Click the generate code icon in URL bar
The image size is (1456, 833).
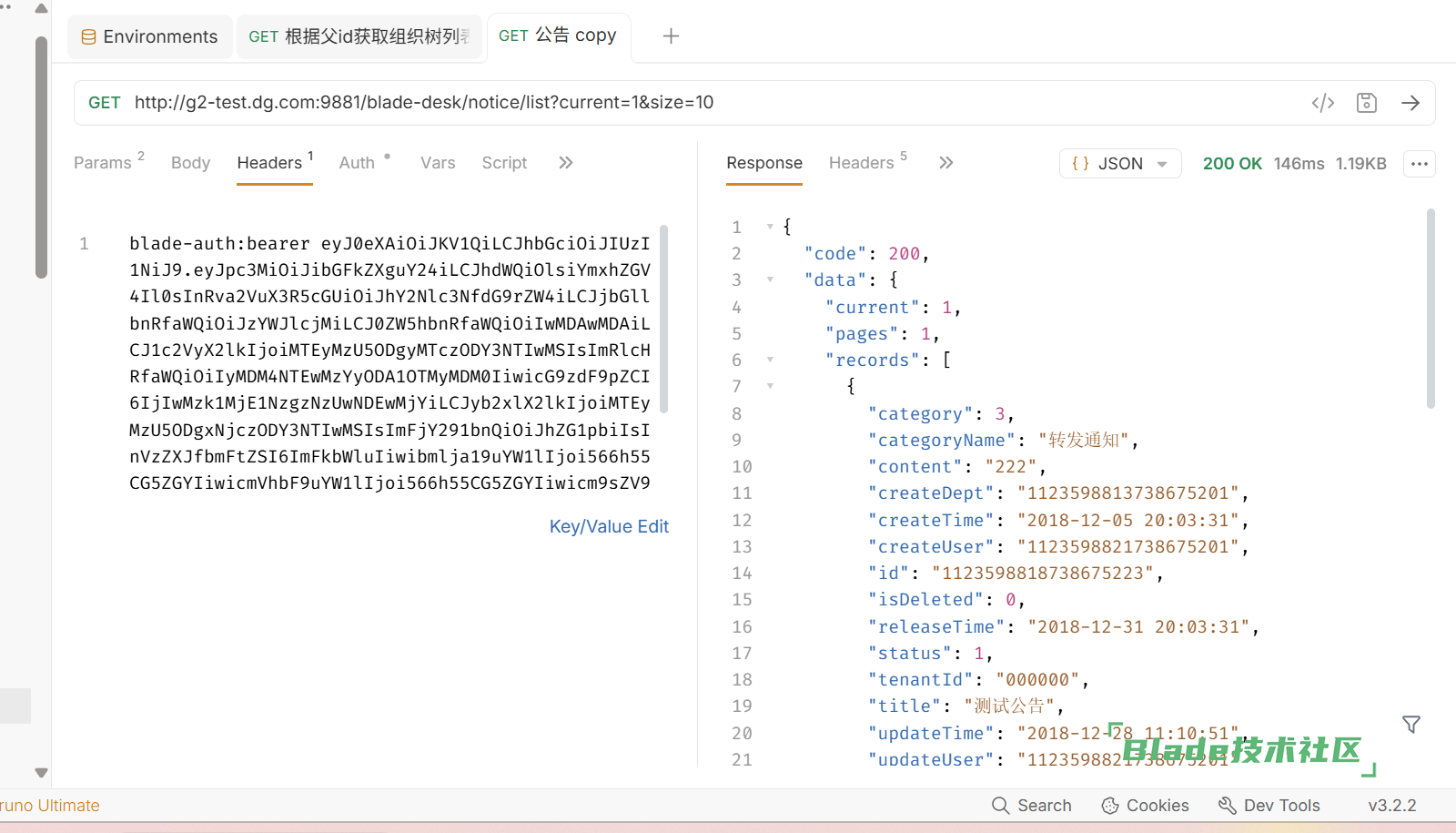(1322, 103)
